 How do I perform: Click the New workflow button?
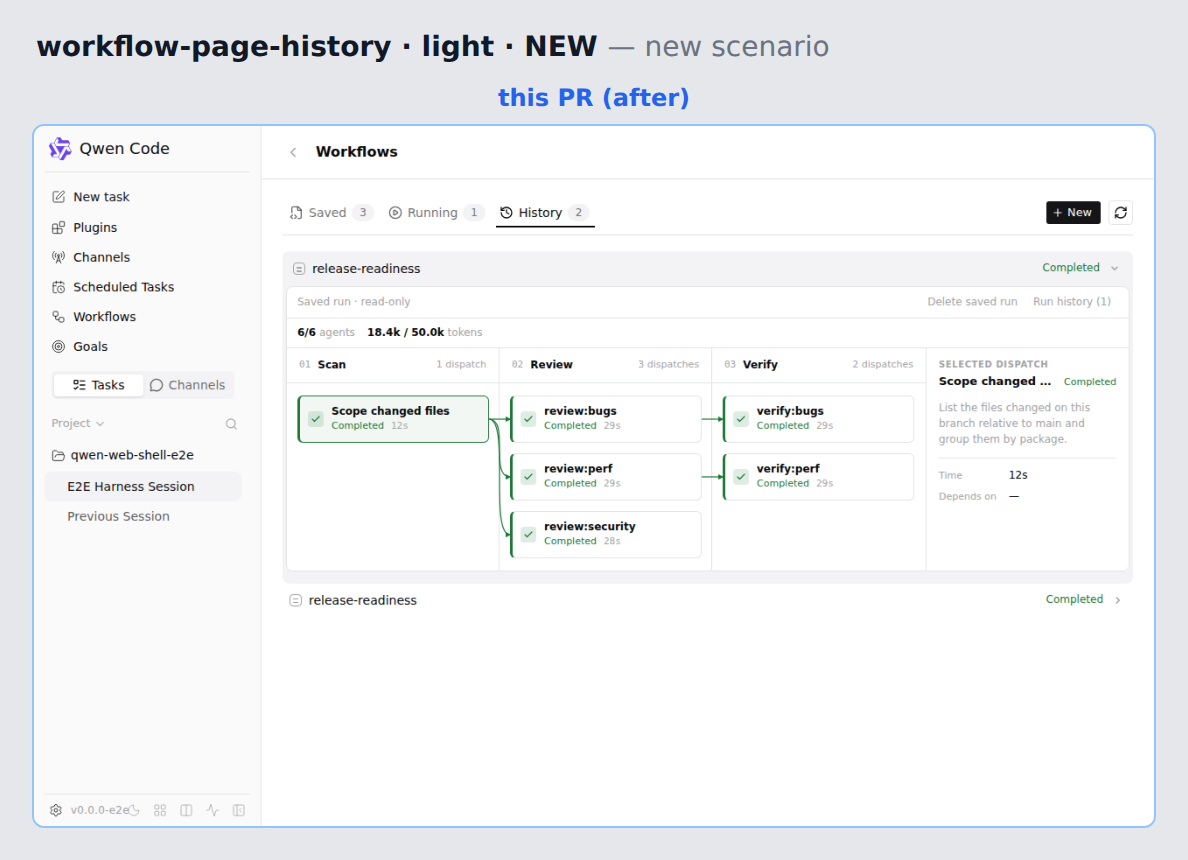tap(1073, 213)
